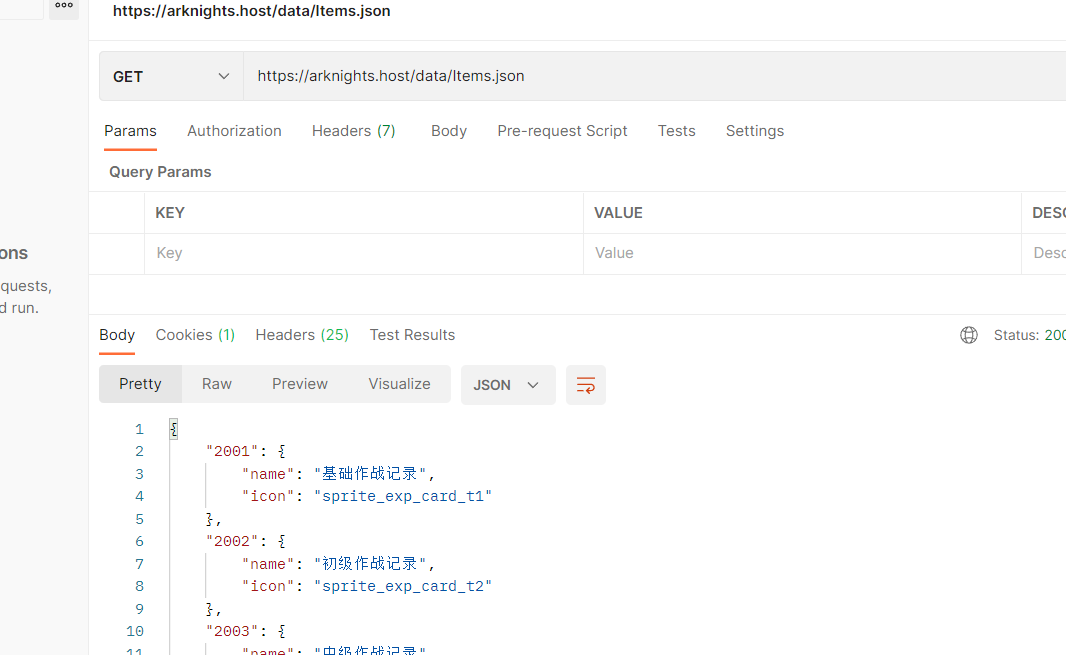Open the Pre-request Script tab
Image resolution: width=1066 pixels, height=655 pixels.
pyautogui.click(x=562, y=131)
